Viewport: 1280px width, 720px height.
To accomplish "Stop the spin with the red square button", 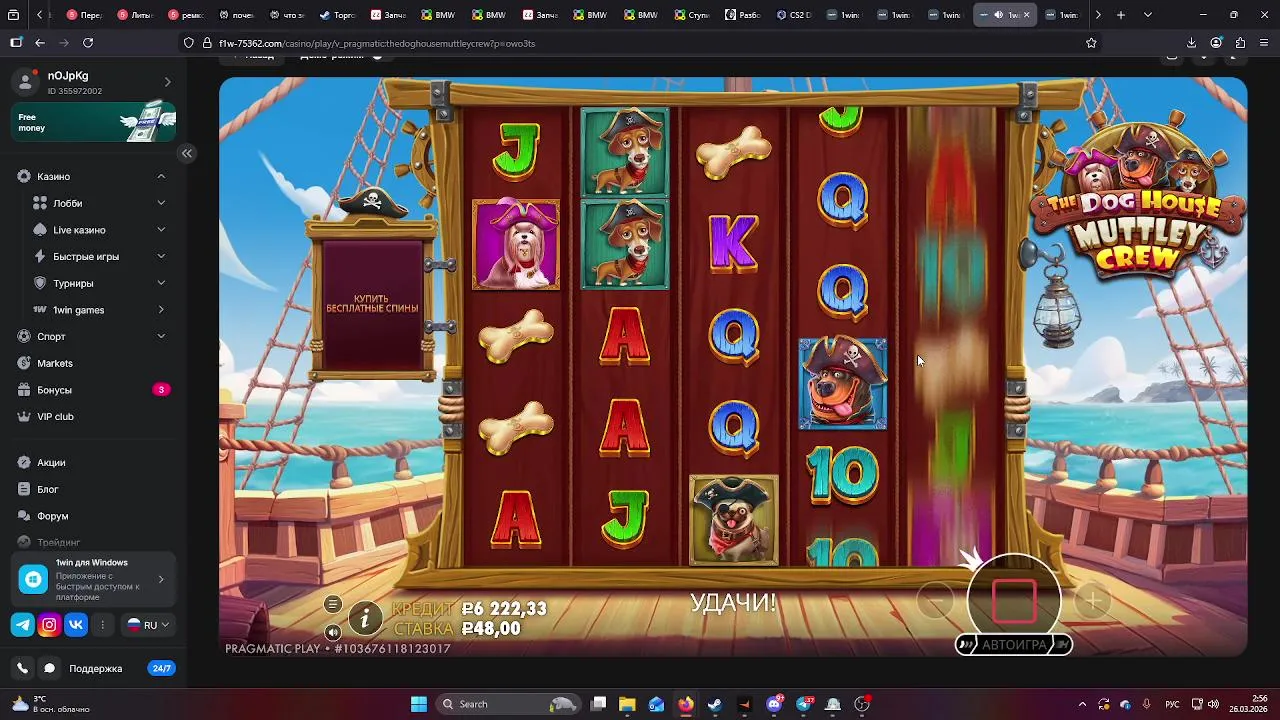I will click(1013, 600).
